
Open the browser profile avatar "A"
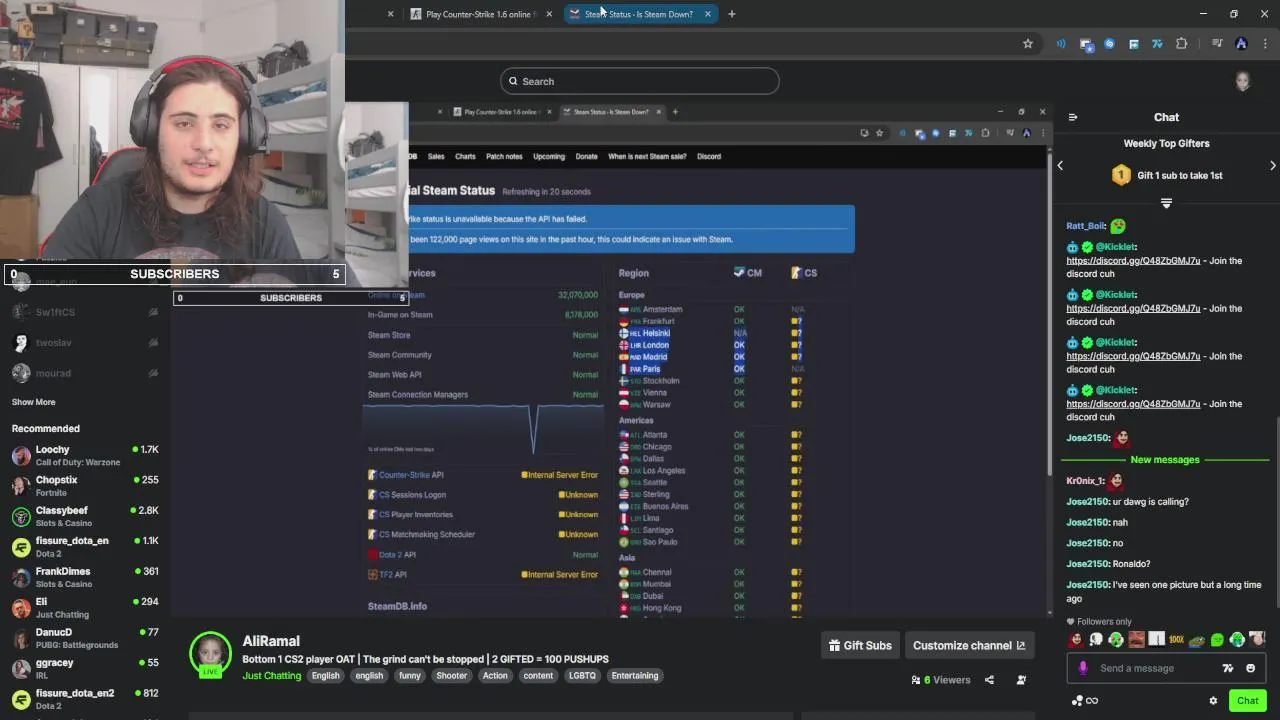[1241, 44]
